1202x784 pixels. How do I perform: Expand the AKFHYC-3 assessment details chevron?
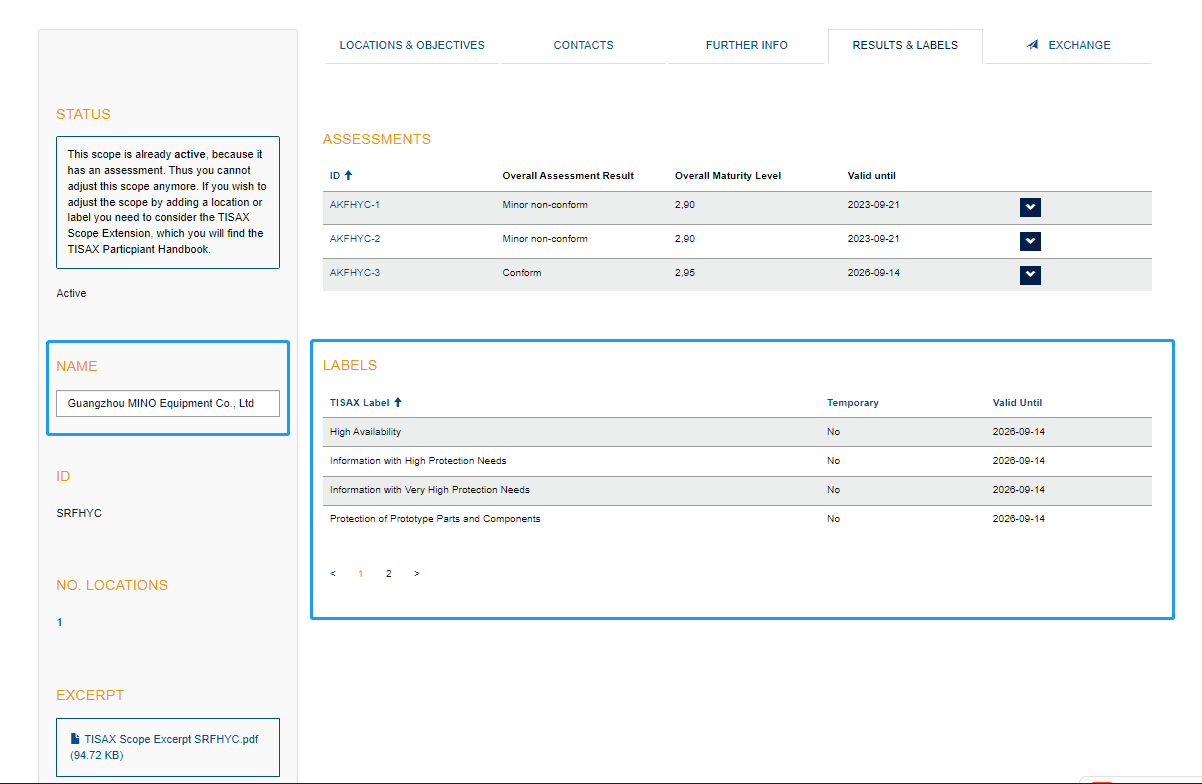[x=1030, y=275]
